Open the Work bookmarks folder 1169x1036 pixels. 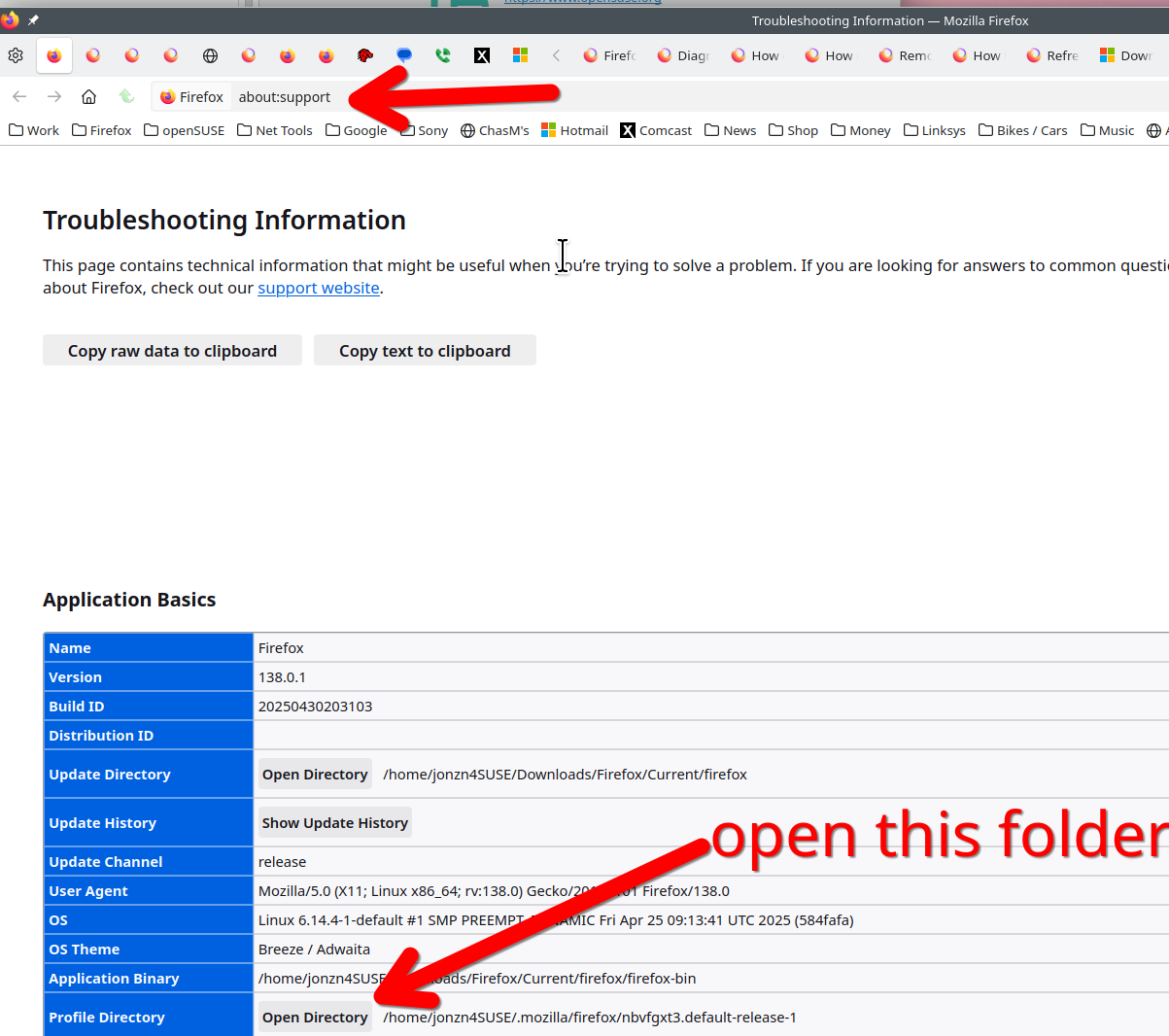click(x=33, y=130)
